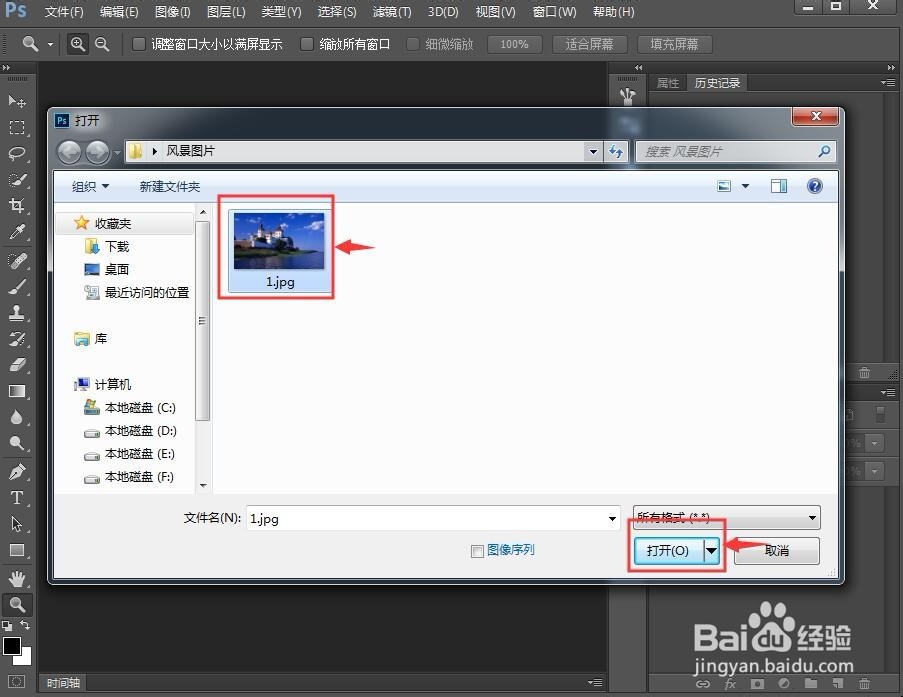Open zoom tool preset picker arrow

(50, 44)
